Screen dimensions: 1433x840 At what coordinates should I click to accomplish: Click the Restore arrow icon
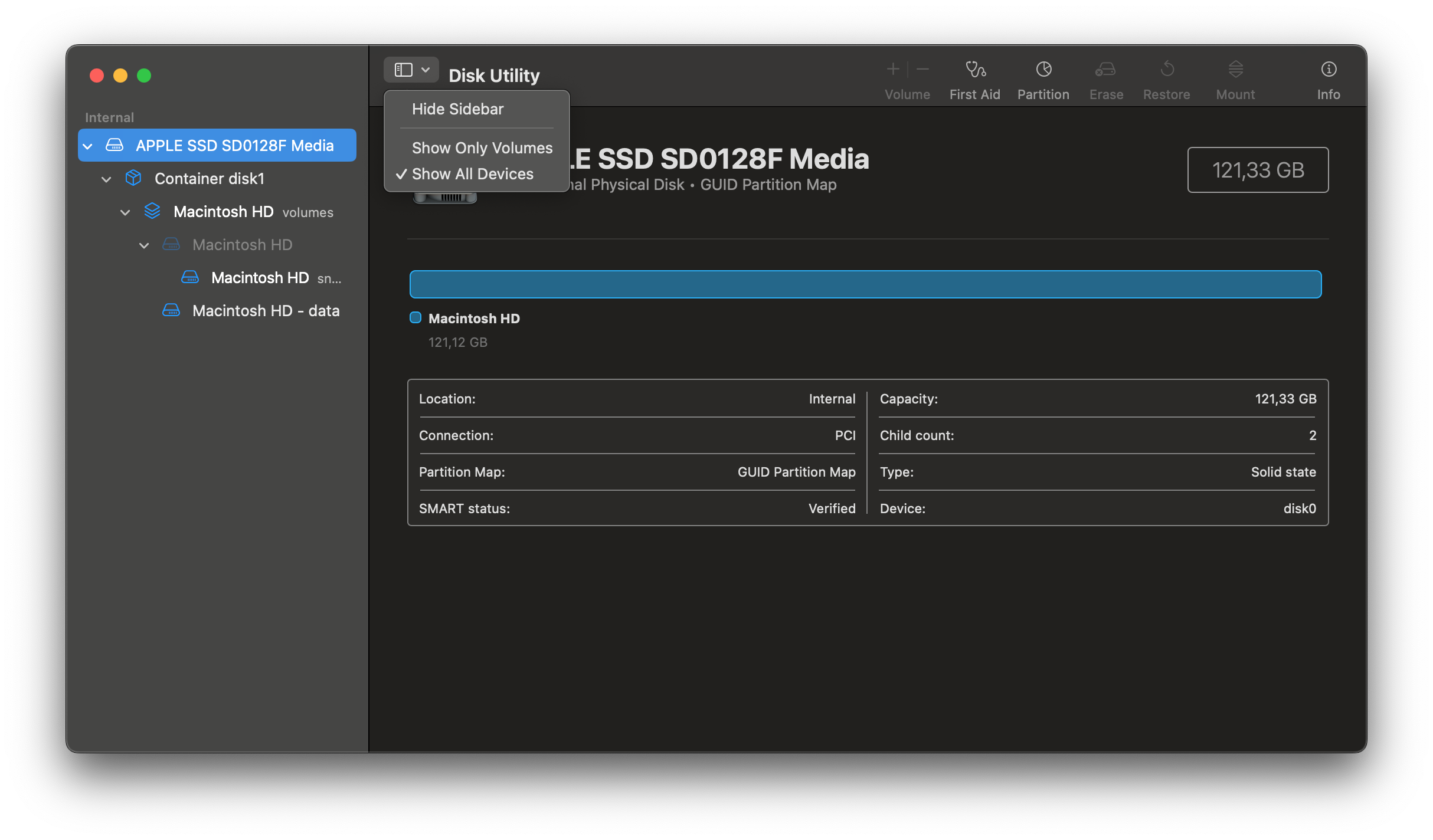tap(1166, 70)
